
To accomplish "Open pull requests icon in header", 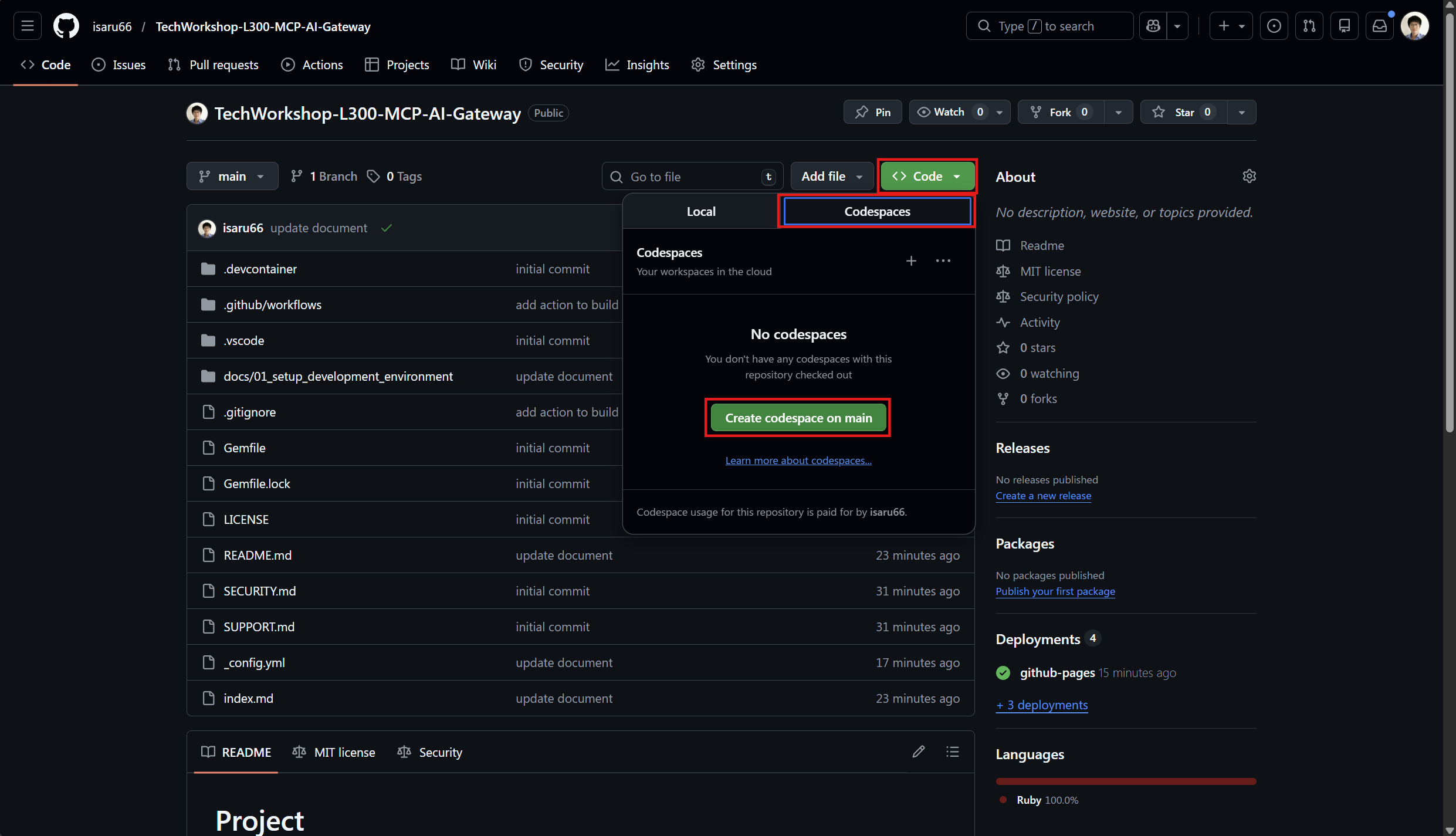I will (x=1309, y=26).
